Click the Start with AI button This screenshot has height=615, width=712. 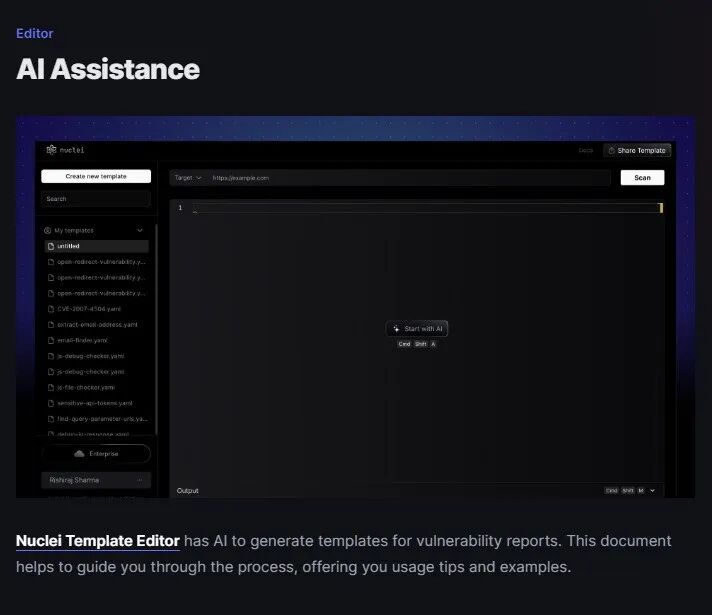pyautogui.click(x=417, y=329)
